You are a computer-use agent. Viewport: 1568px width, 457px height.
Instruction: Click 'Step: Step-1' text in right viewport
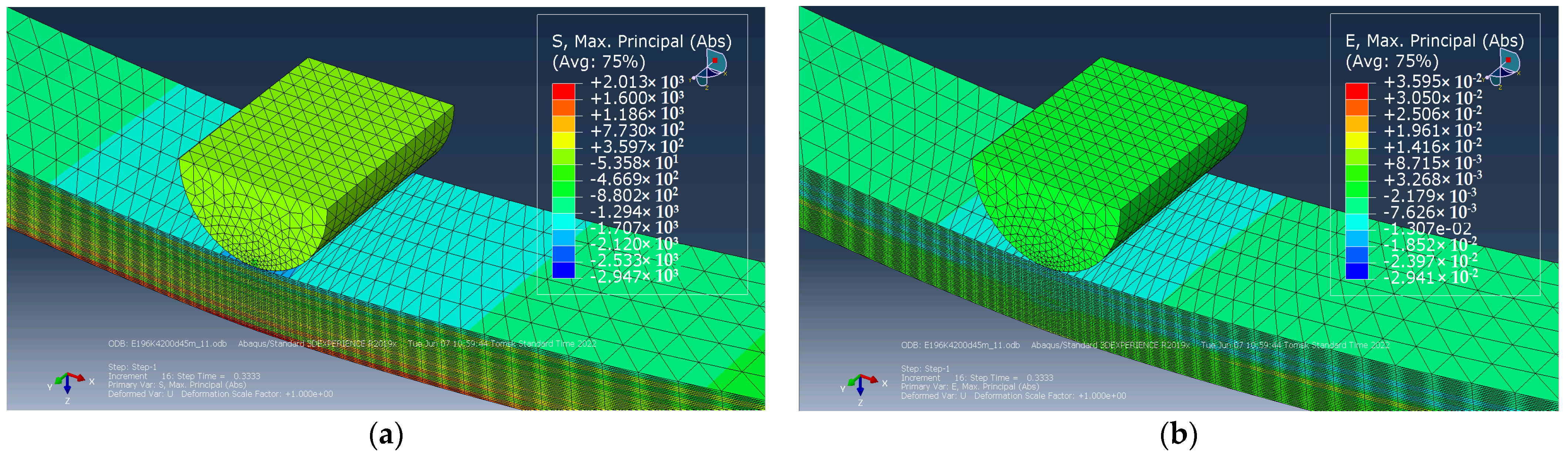pos(925,368)
